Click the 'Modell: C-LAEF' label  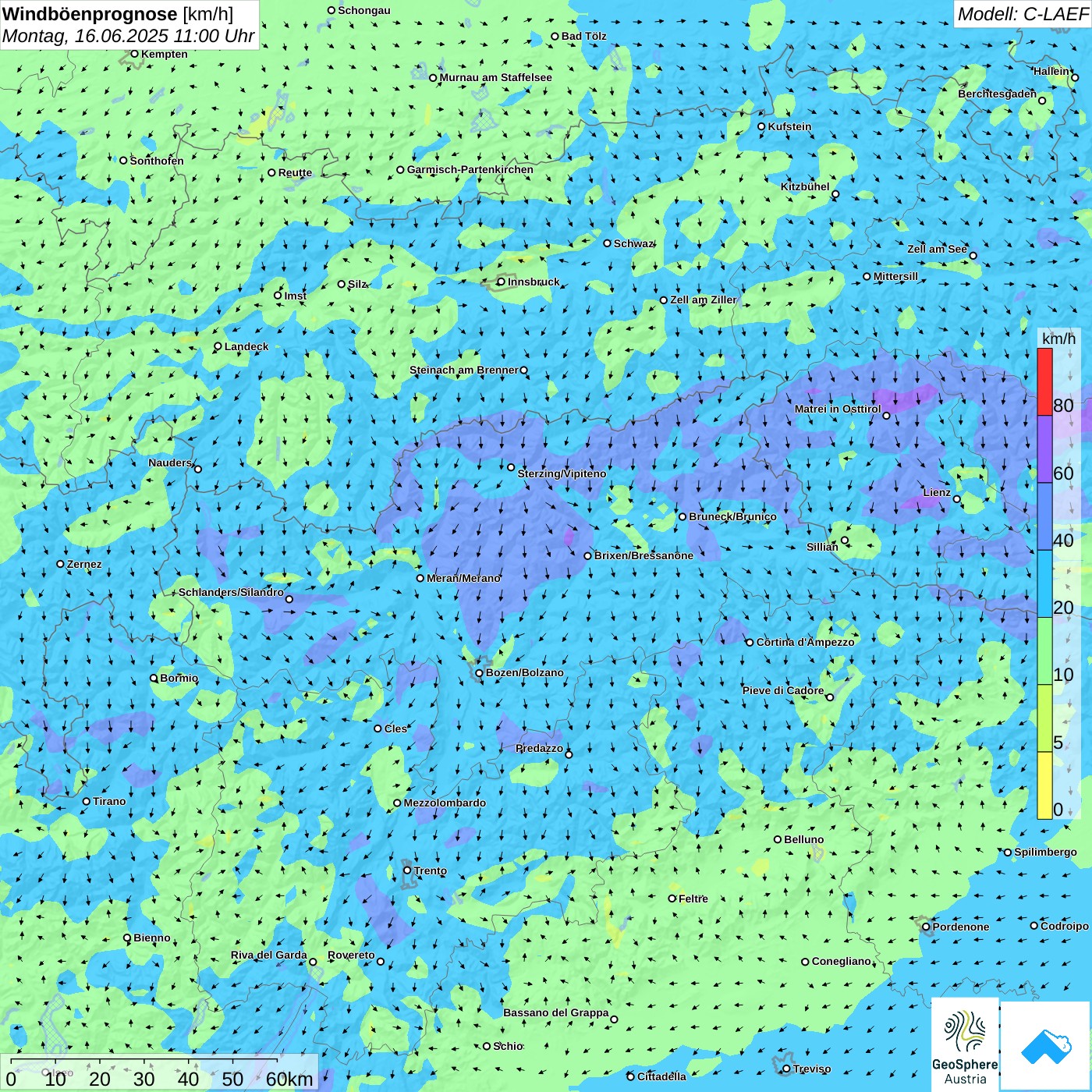1023,14
